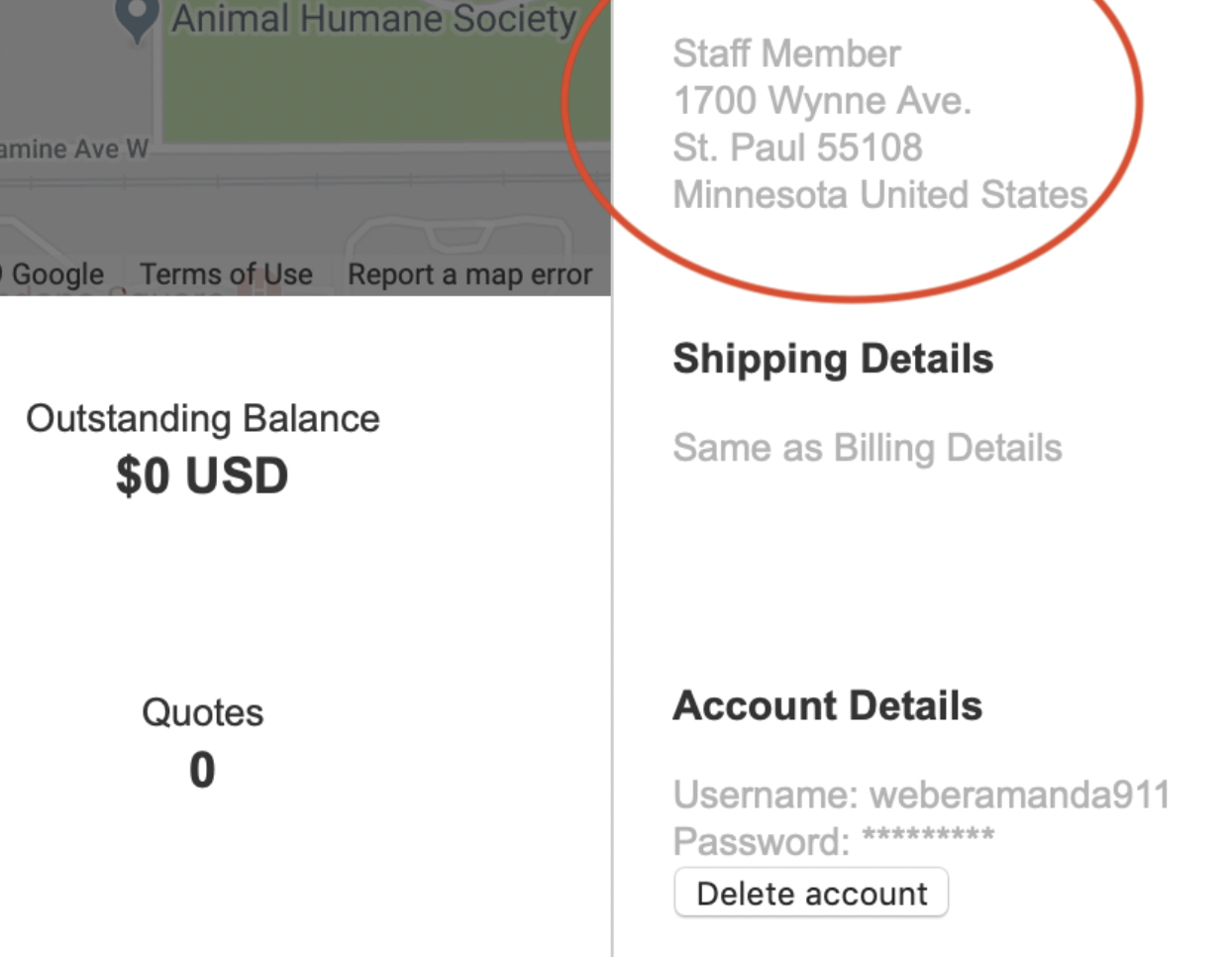This screenshot has width=1232, height=959.
Task: Click Report a map error
Action: [469, 274]
